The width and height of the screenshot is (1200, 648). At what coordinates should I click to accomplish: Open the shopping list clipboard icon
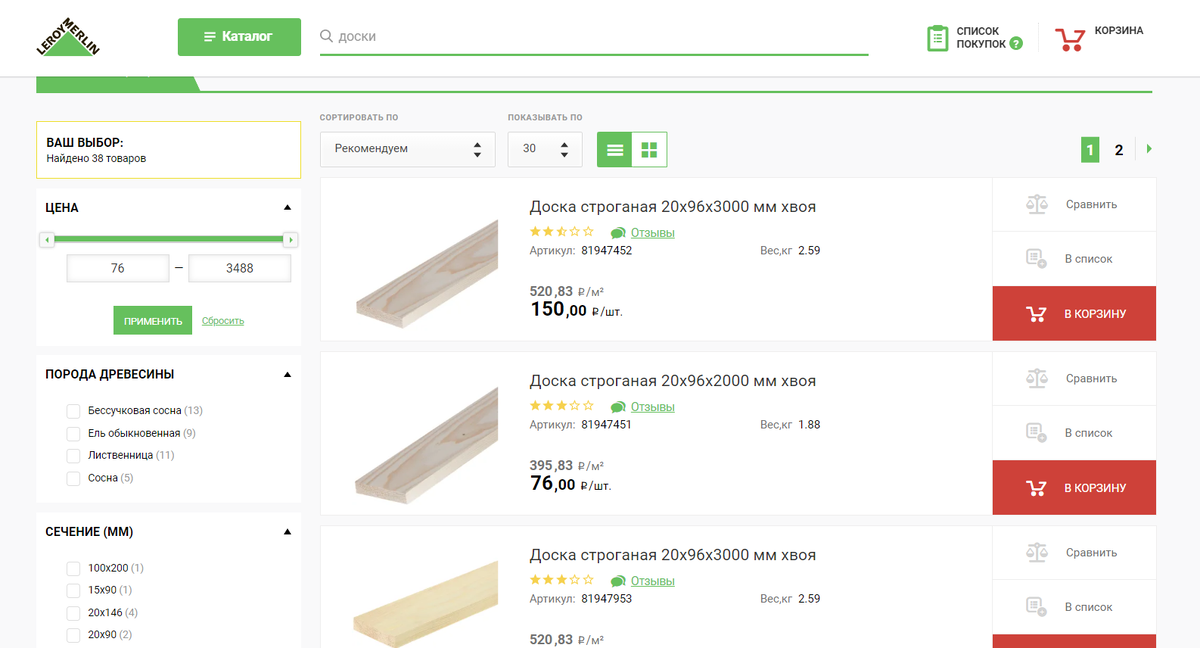(x=937, y=39)
